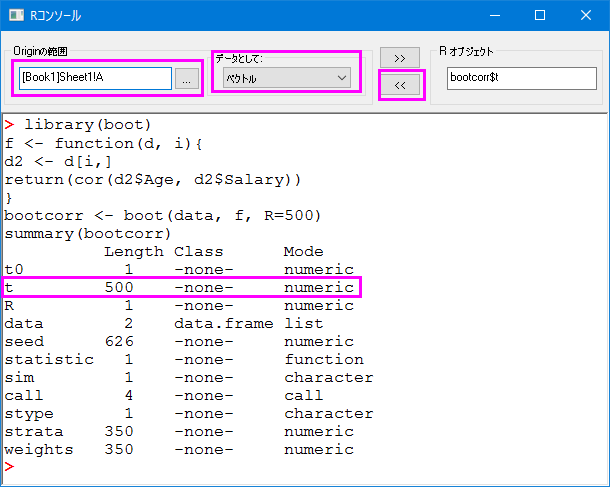Click the 'library(boot)' command line
Screen dimensions: 610x487
pos(88,125)
